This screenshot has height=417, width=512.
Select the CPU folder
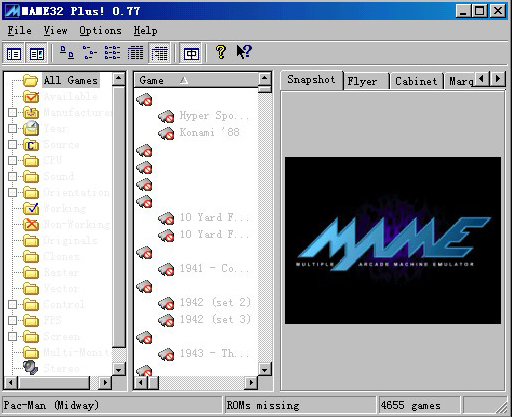click(x=43, y=160)
